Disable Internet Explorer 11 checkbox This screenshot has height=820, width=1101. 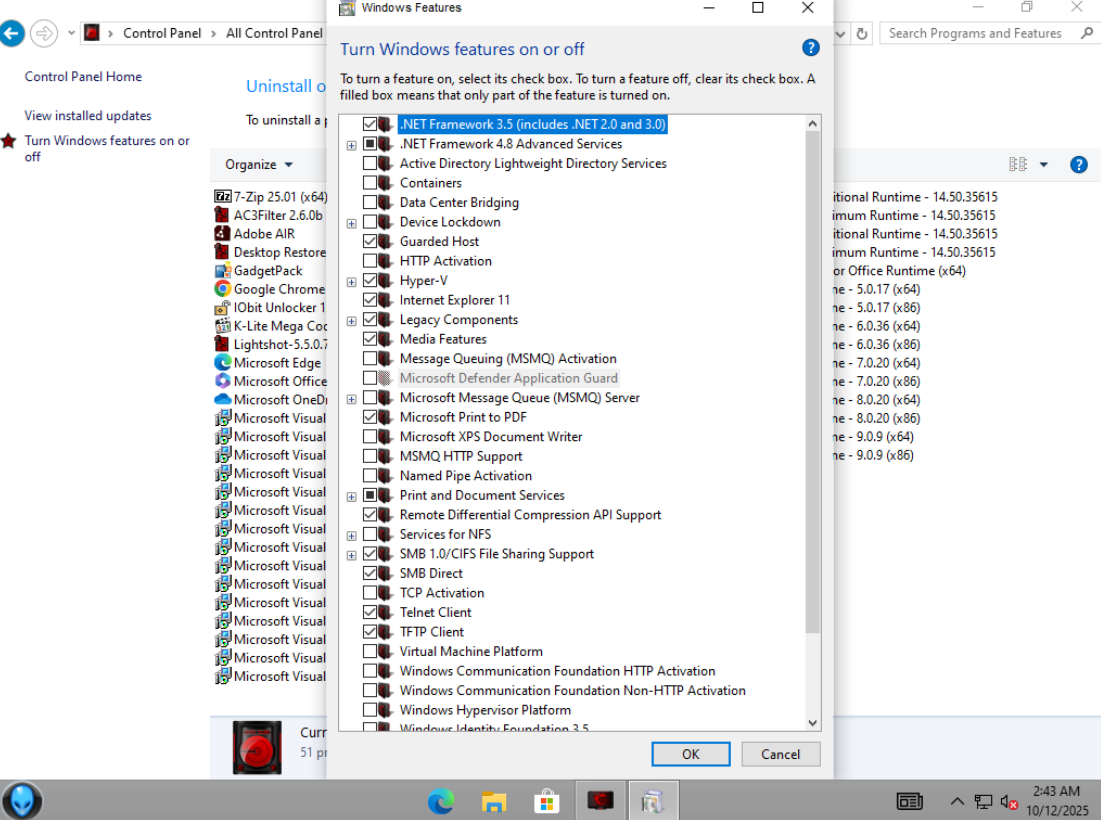370,300
